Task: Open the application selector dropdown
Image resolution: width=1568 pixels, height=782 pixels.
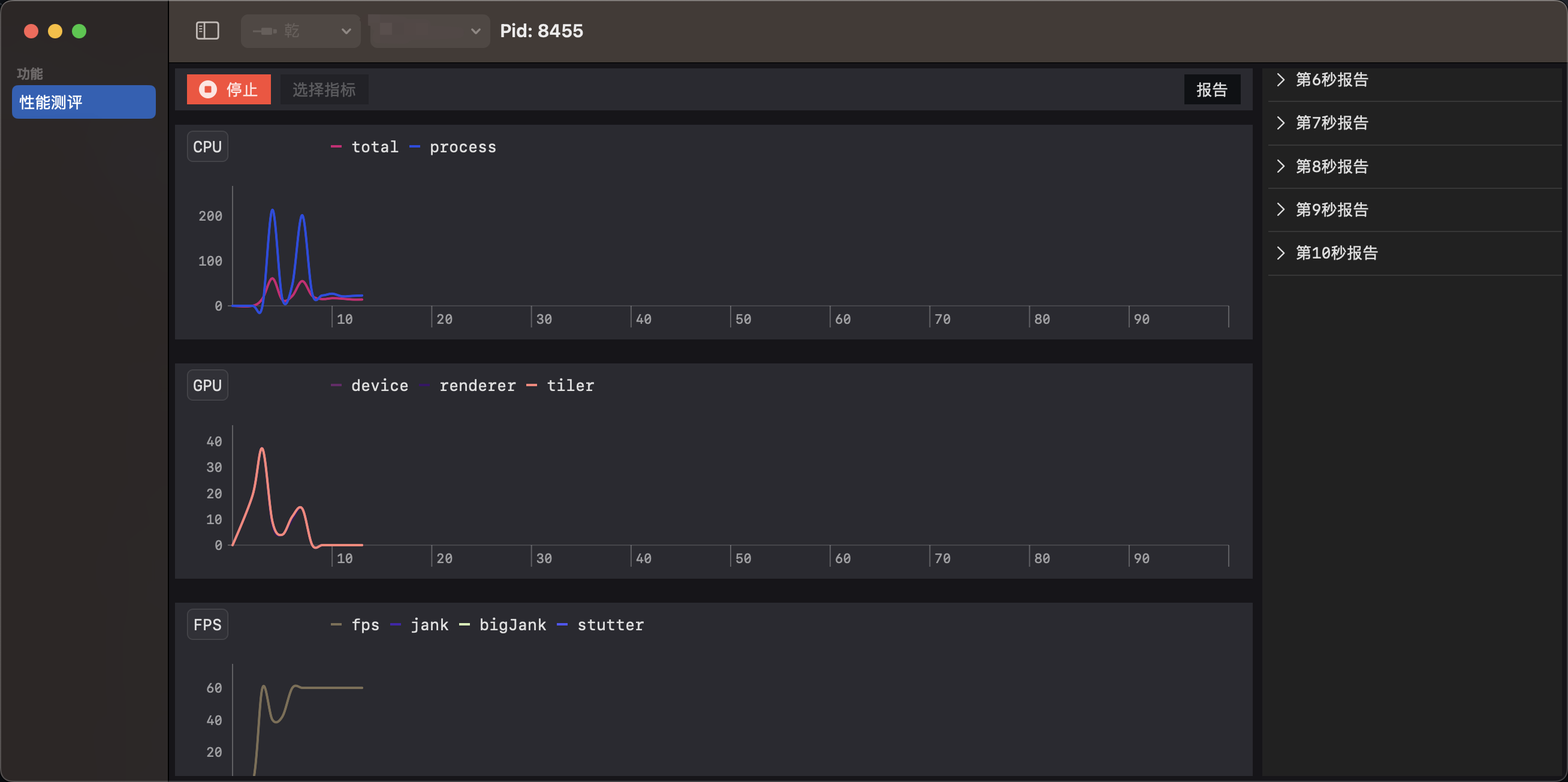Action: (429, 31)
